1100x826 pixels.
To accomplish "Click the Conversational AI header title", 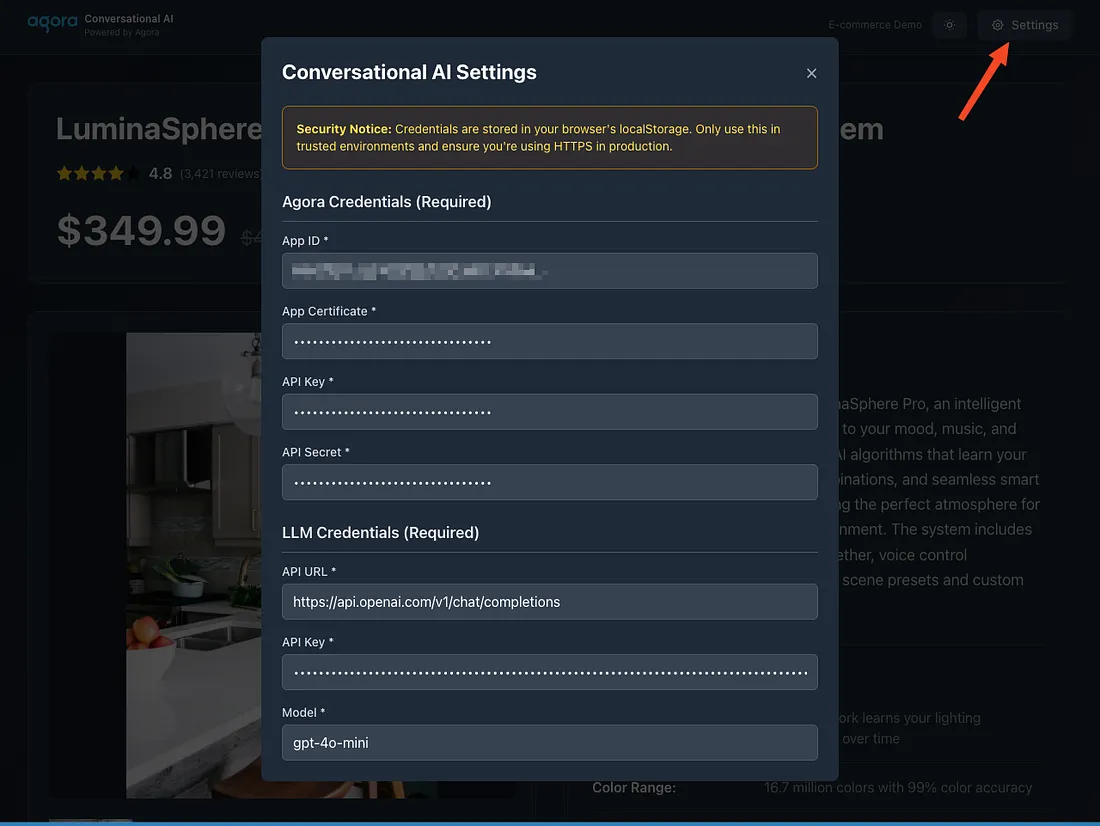I will point(128,19).
